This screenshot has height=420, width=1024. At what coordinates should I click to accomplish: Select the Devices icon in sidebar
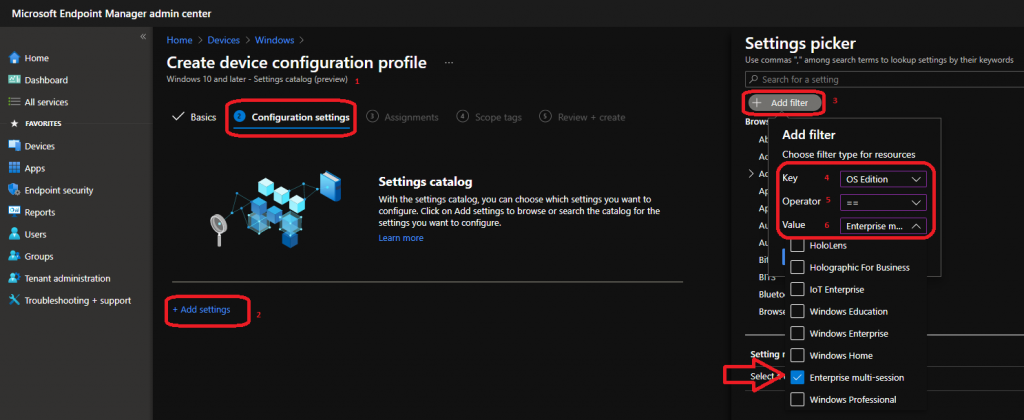14,146
